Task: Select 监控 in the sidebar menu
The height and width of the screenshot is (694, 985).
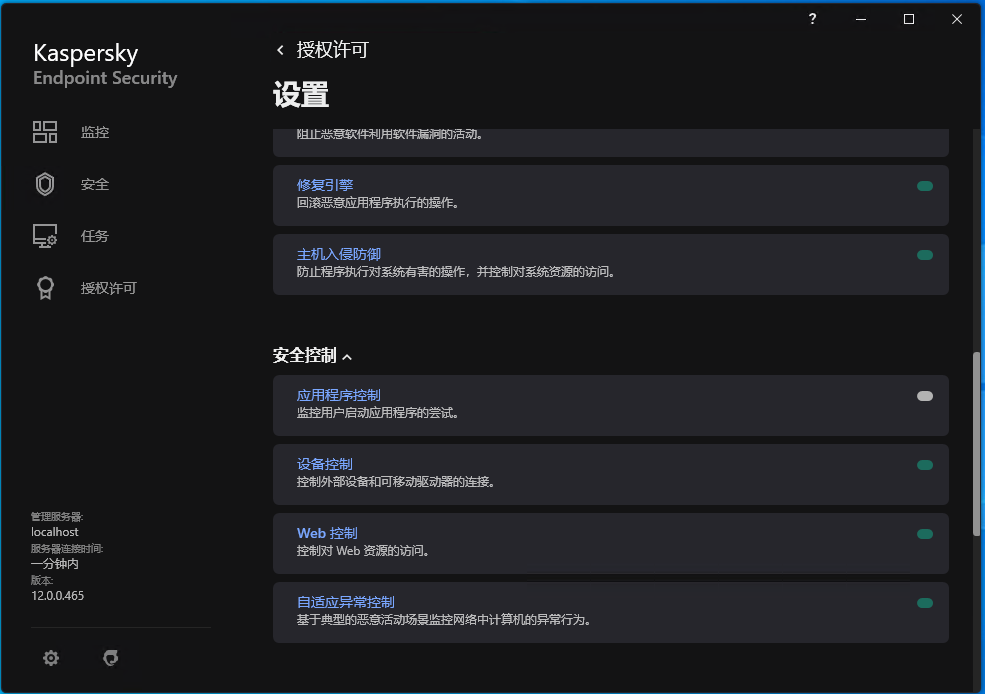Action: [x=95, y=132]
